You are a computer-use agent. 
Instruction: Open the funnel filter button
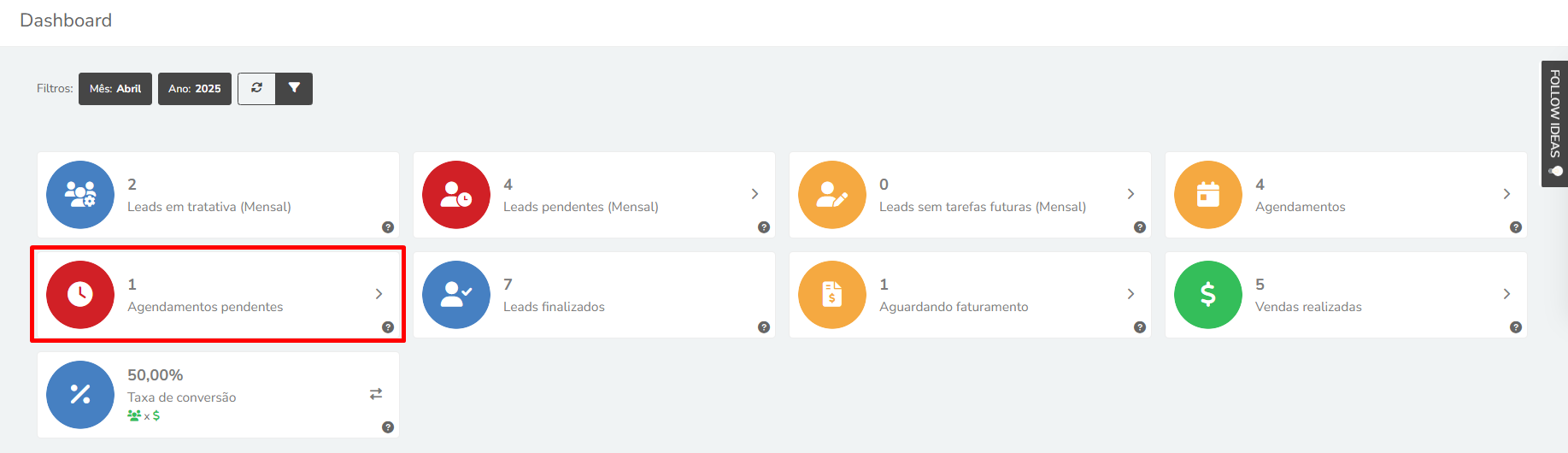(294, 89)
